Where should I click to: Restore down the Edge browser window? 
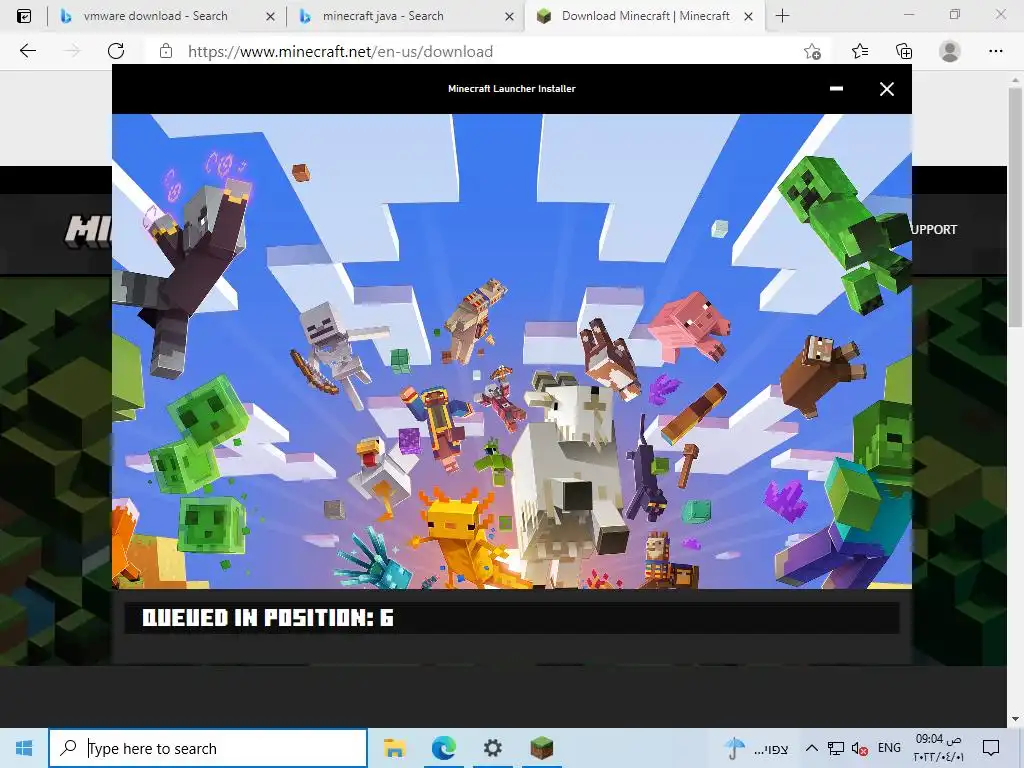pyautogui.click(x=955, y=14)
